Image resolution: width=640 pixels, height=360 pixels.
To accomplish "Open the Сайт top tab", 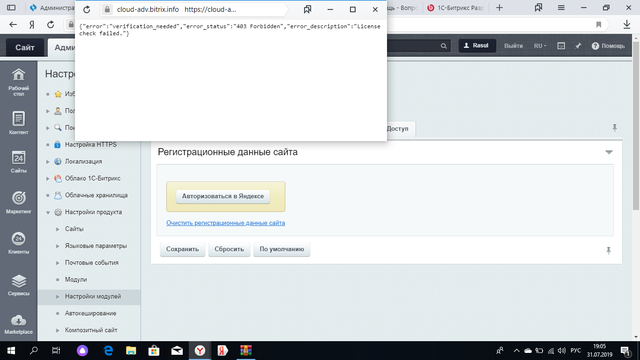I will coord(25,48).
